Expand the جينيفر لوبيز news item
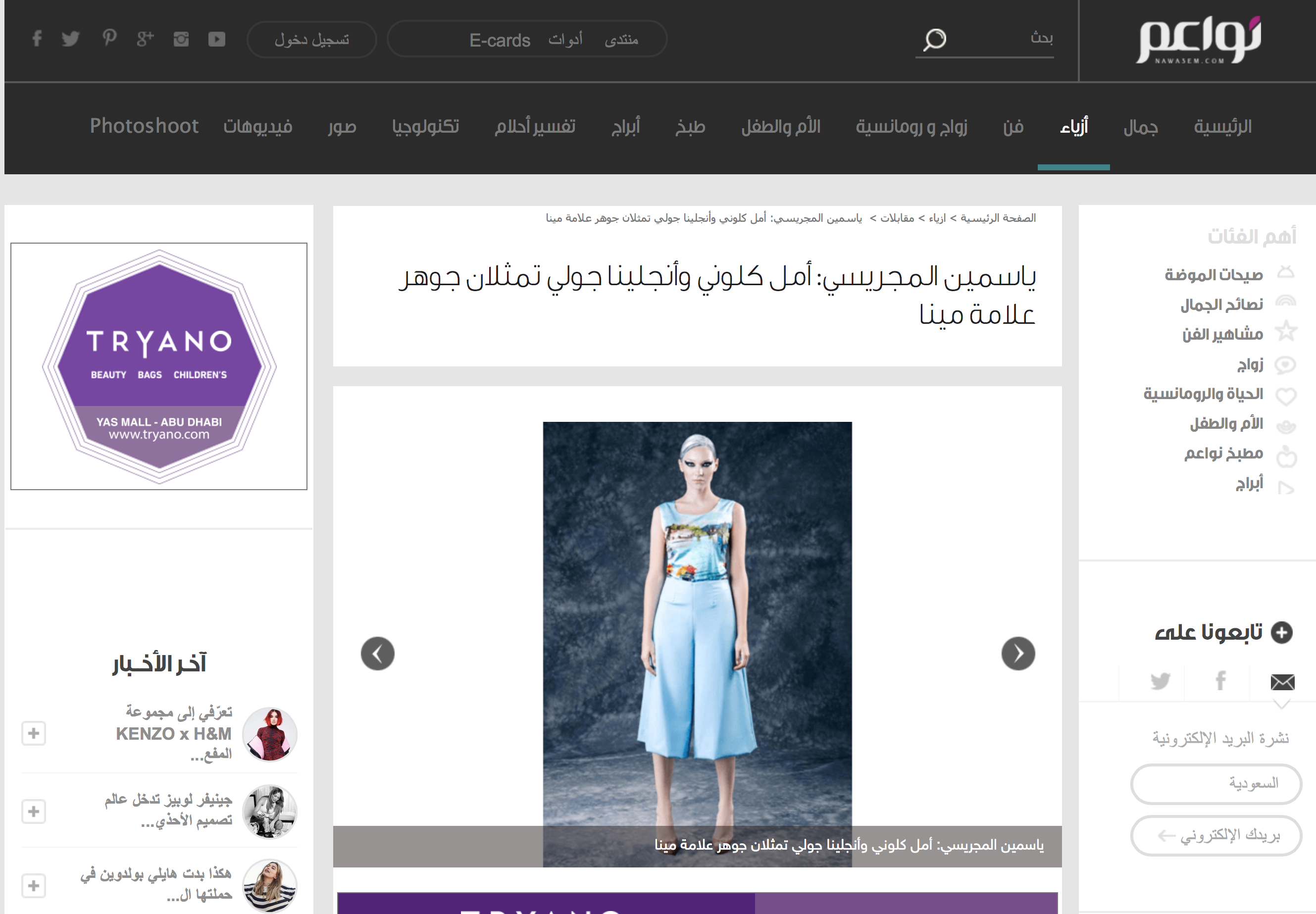This screenshot has height=914, width=1316. coord(33,812)
